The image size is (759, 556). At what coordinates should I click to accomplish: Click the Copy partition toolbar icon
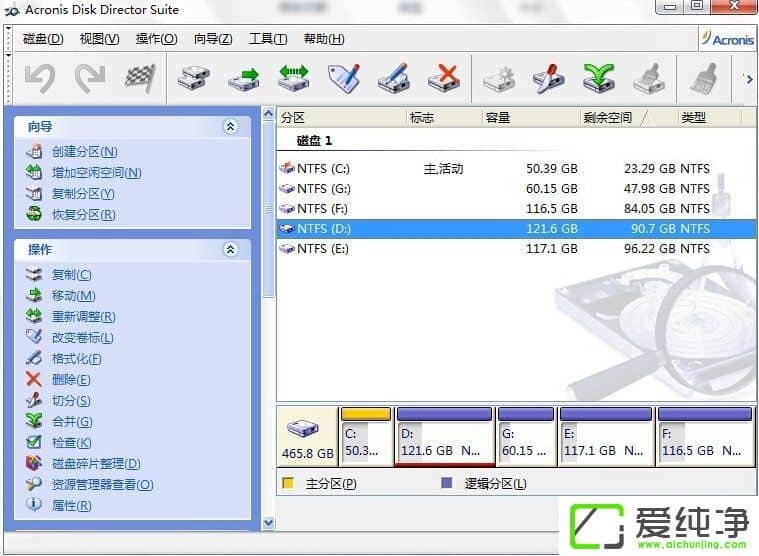click(x=194, y=78)
